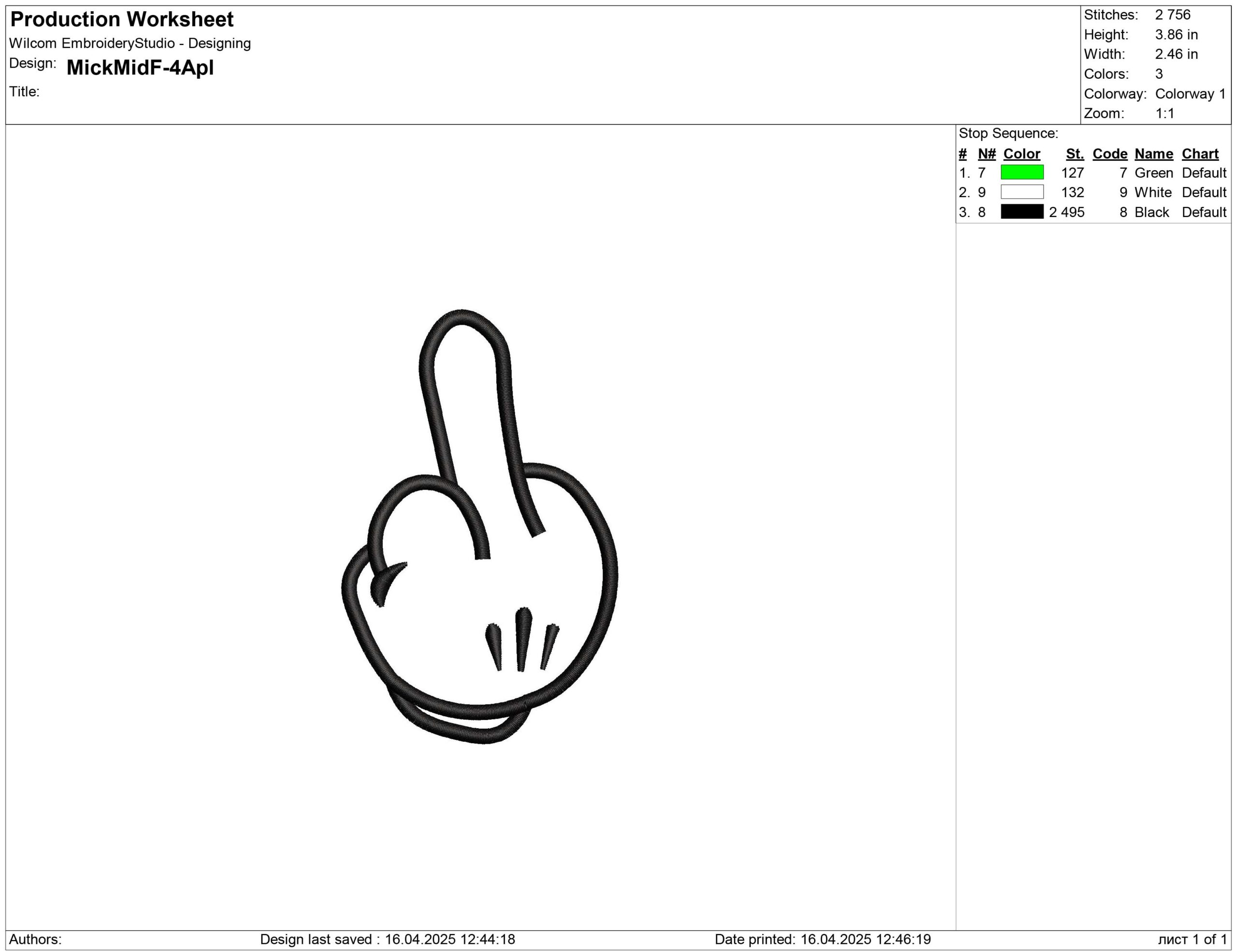Click the stitch count 2 756
This screenshot has height=952, width=1237.
[1172, 14]
